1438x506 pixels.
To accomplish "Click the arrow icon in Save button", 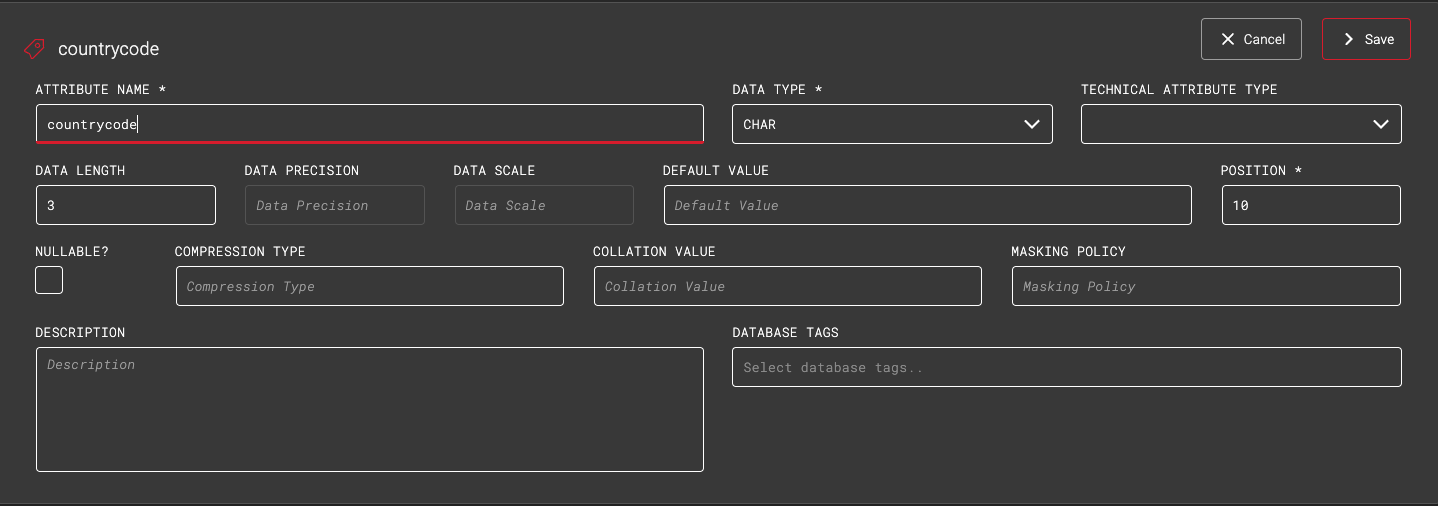I will tap(1348, 39).
